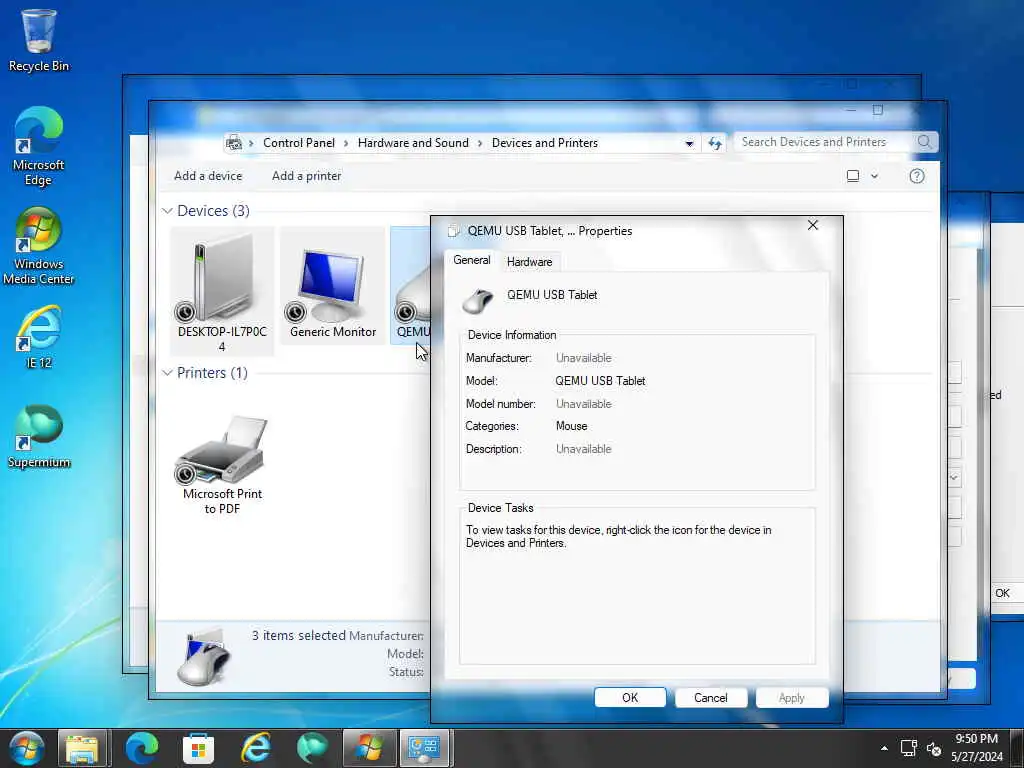Switch to the Hardware tab
Image resolution: width=1024 pixels, height=768 pixels.
click(x=529, y=262)
